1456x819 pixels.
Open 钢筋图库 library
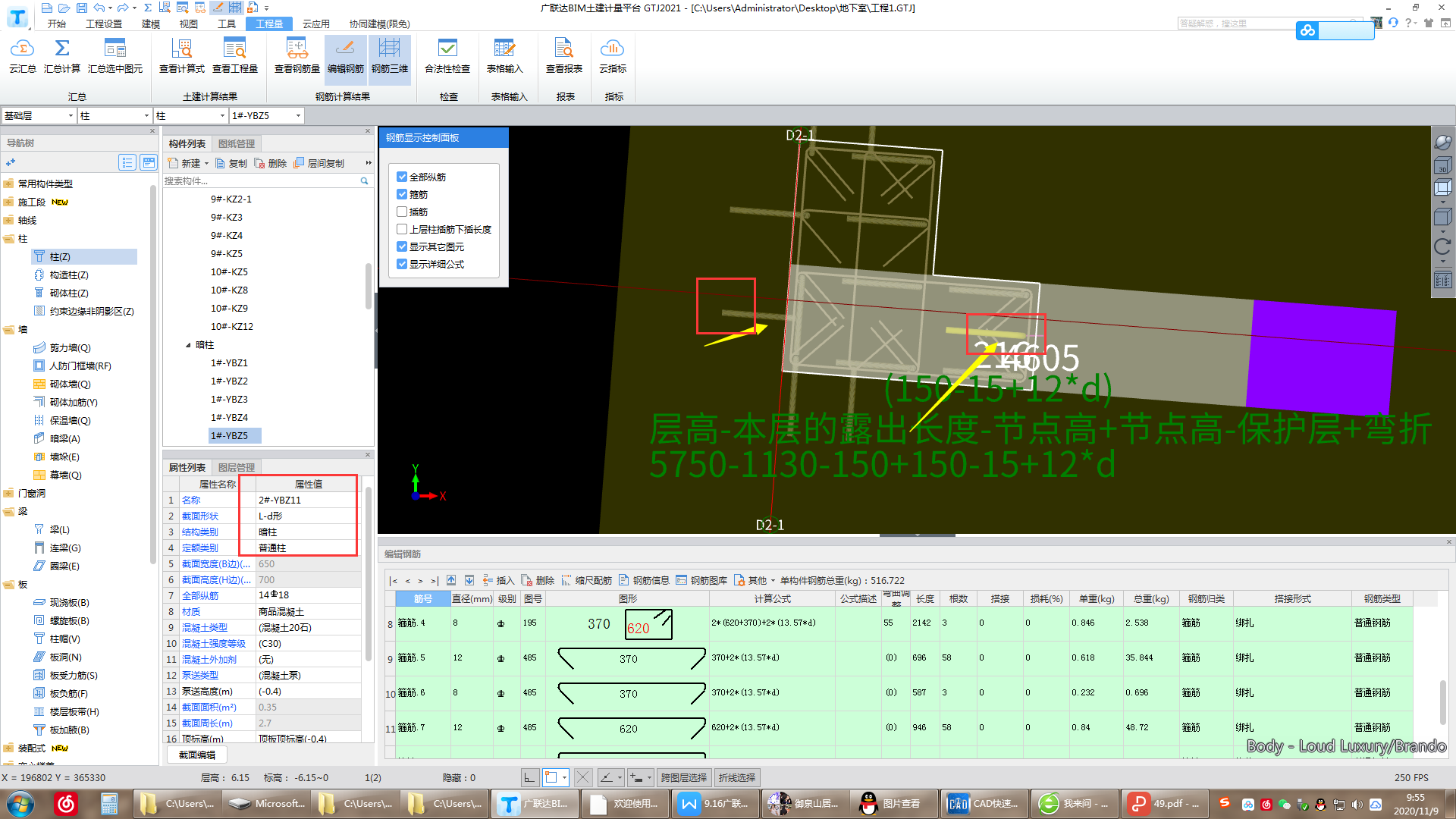tap(701, 580)
